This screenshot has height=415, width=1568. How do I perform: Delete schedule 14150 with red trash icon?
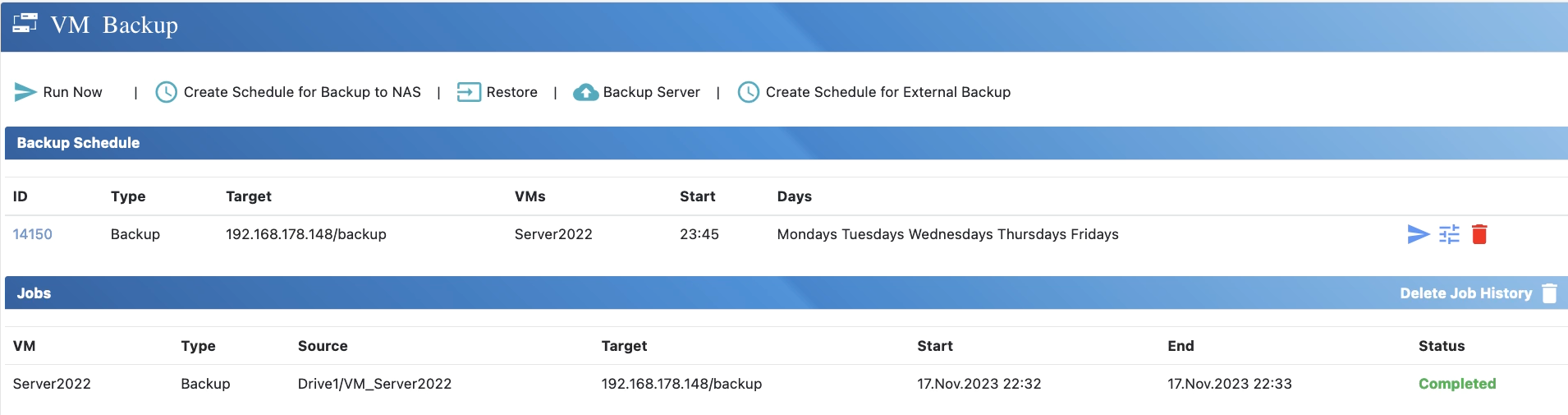[1479, 234]
